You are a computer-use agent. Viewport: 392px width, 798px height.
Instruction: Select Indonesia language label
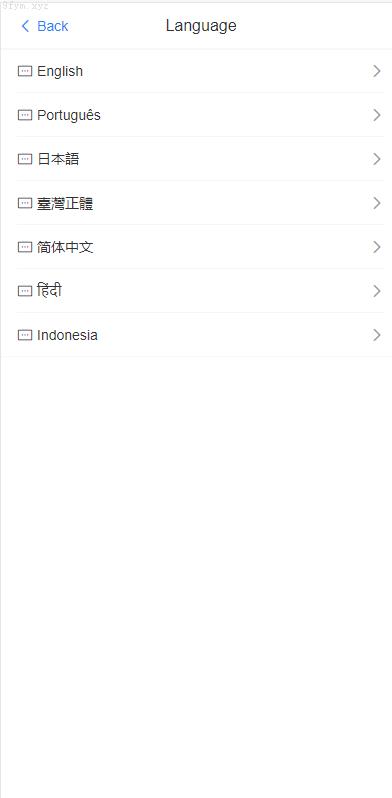click(x=67, y=335)
